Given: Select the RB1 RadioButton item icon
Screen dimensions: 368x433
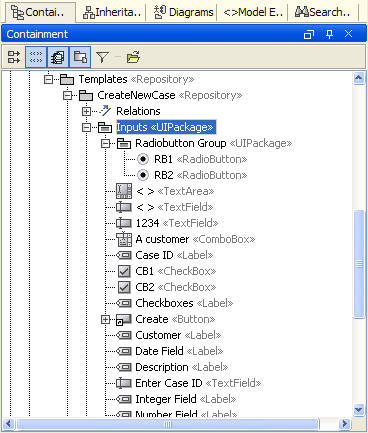Looking at the screenshot, I should 143,159.
